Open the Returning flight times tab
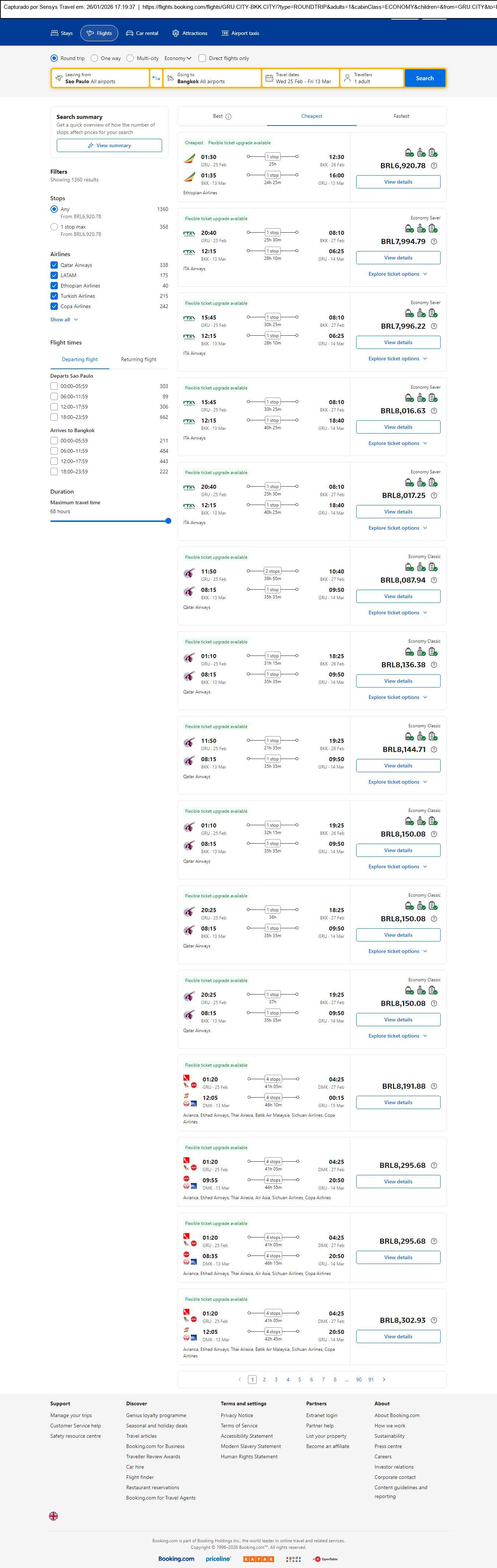Viewport: 497px width, 1568px height. point(138,360)
